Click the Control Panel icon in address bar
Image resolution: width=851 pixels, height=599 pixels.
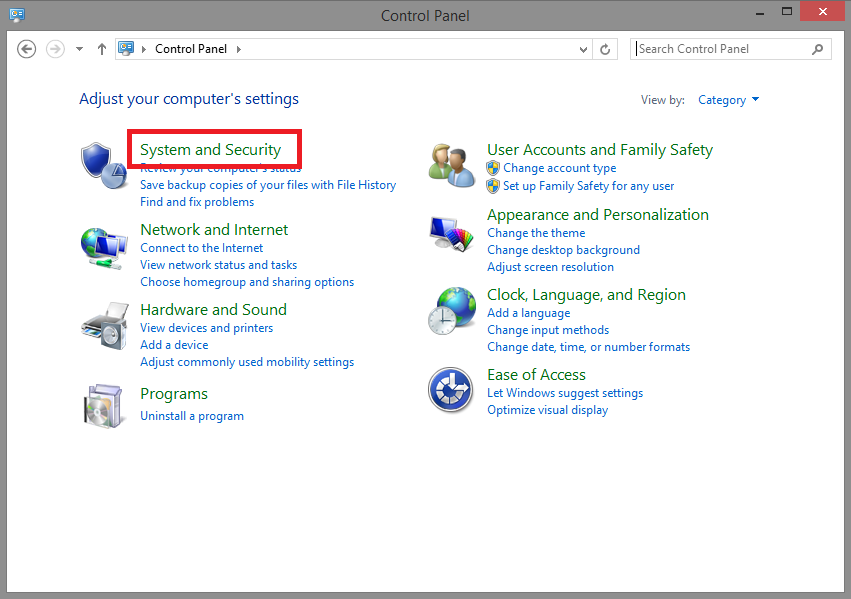pyautogui.click(x=126, y=49)
